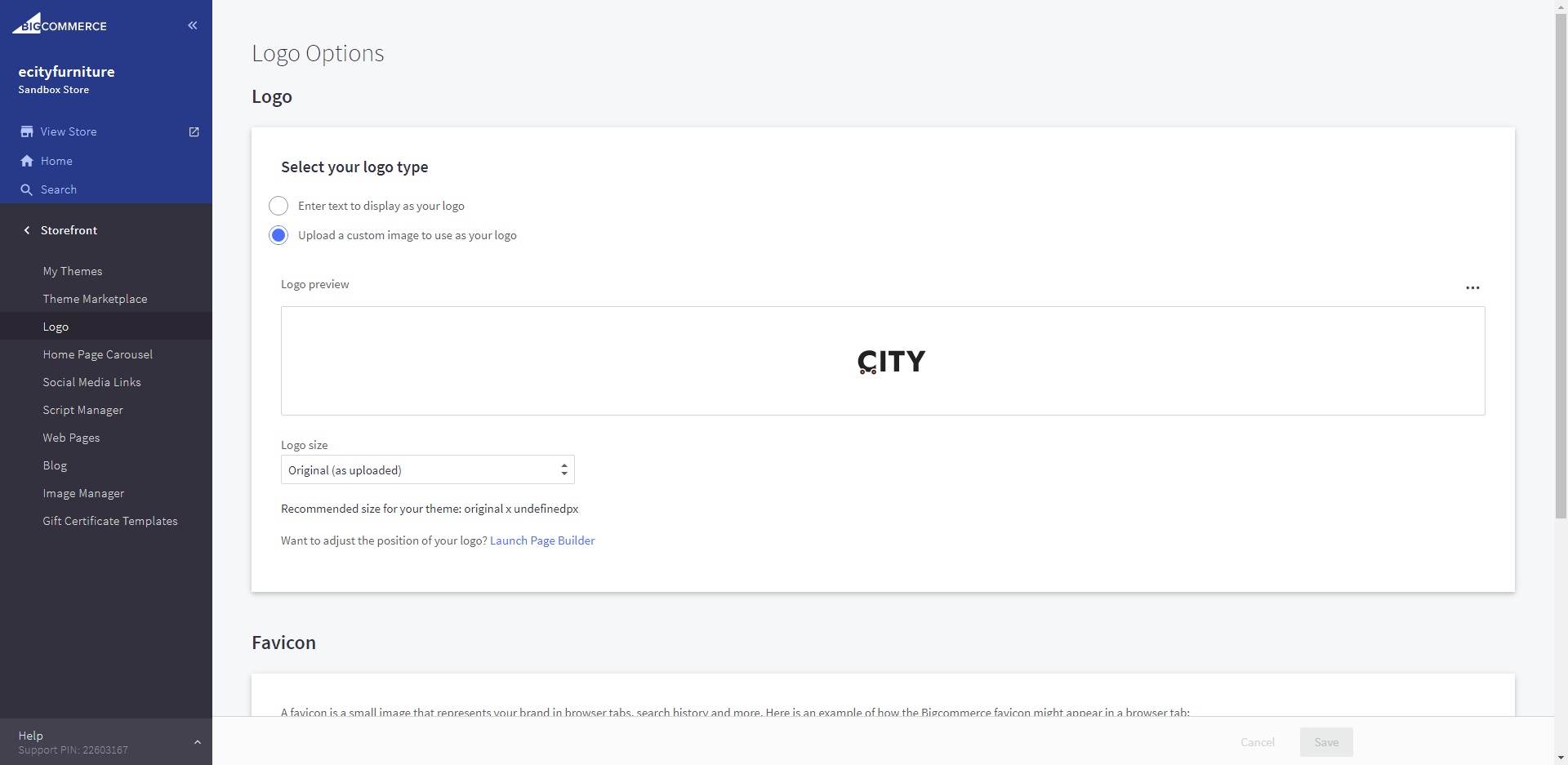Go to Home Page Carousel
The image size is (1568, 765).
[98, 354]
